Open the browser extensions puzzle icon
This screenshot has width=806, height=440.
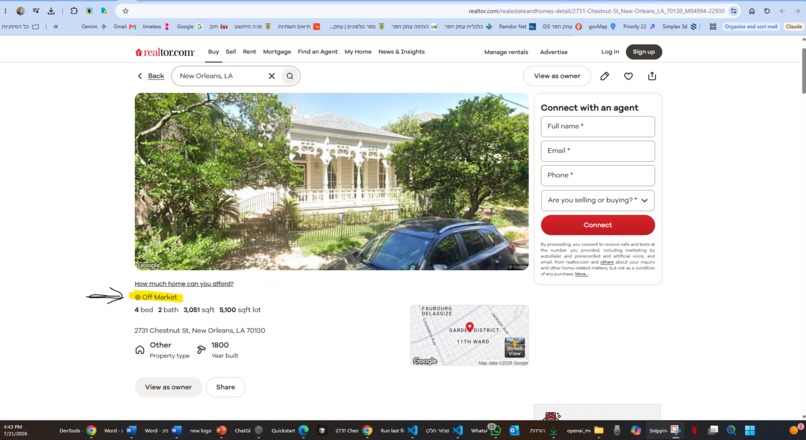(74, 11)
